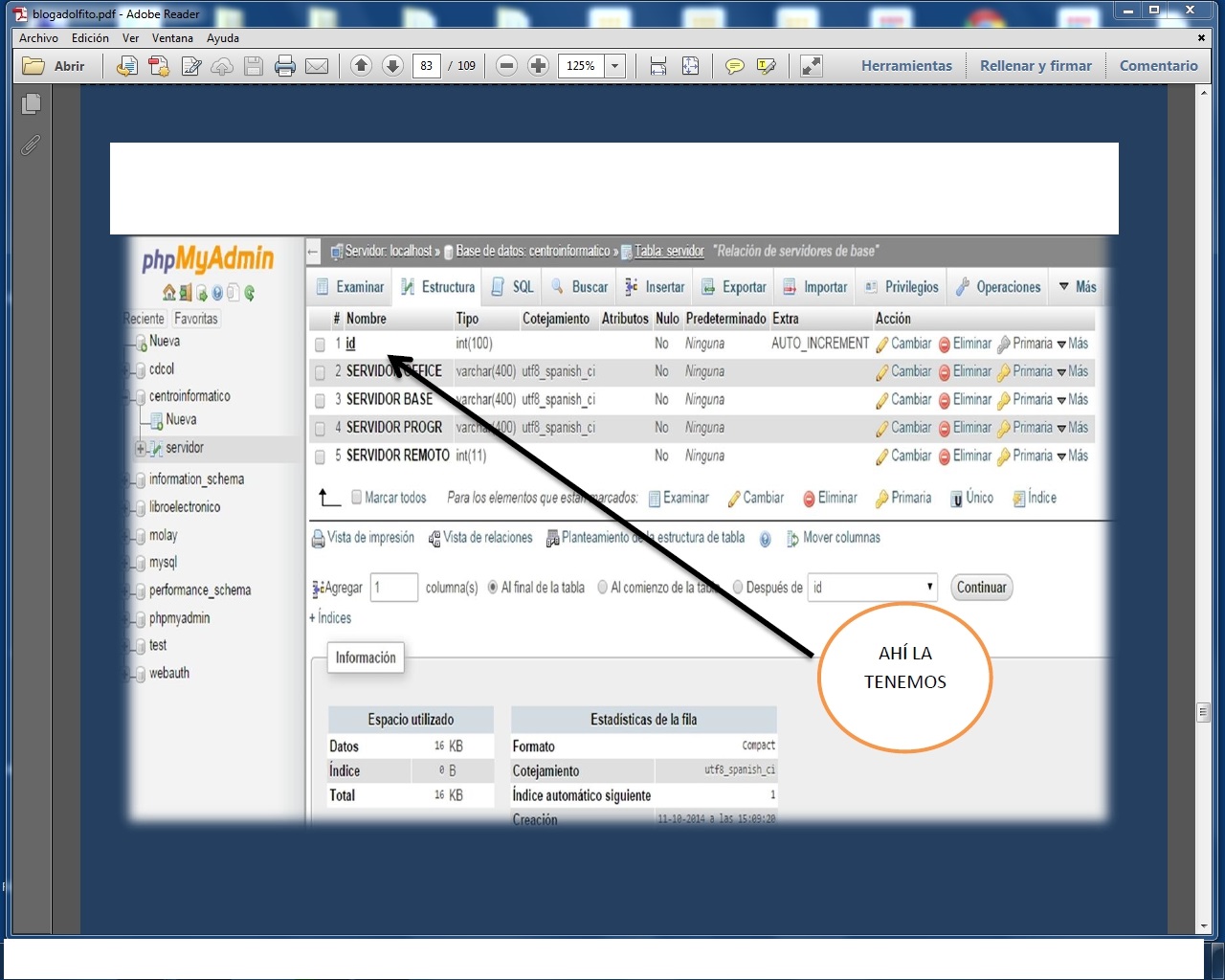Open the page thumbnails panel icon

pyautogui.click(x=32, y=103)
